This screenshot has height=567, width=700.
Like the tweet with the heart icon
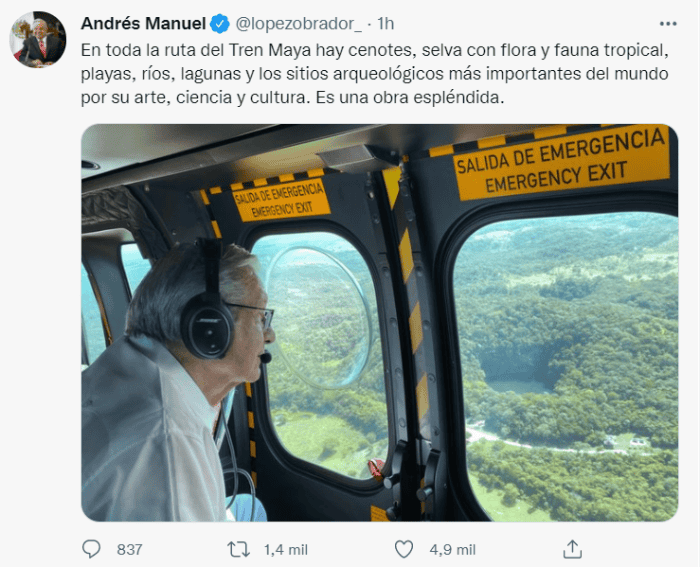[404, 549]
